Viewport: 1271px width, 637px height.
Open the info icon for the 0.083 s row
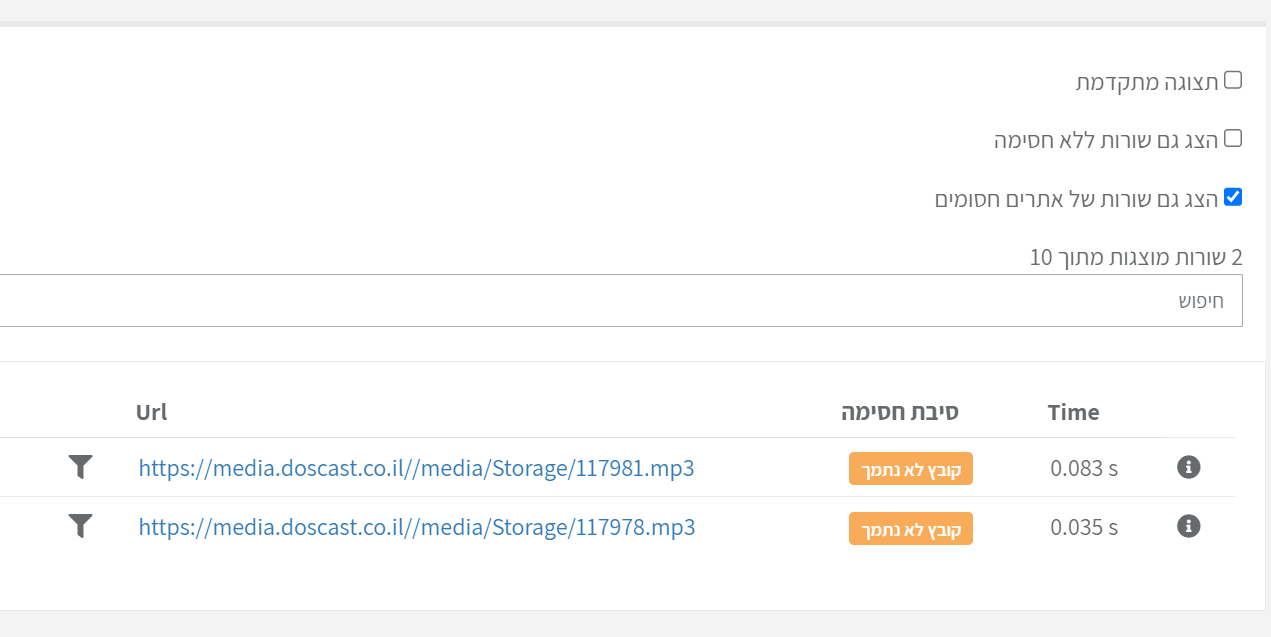click(1188, 467)
